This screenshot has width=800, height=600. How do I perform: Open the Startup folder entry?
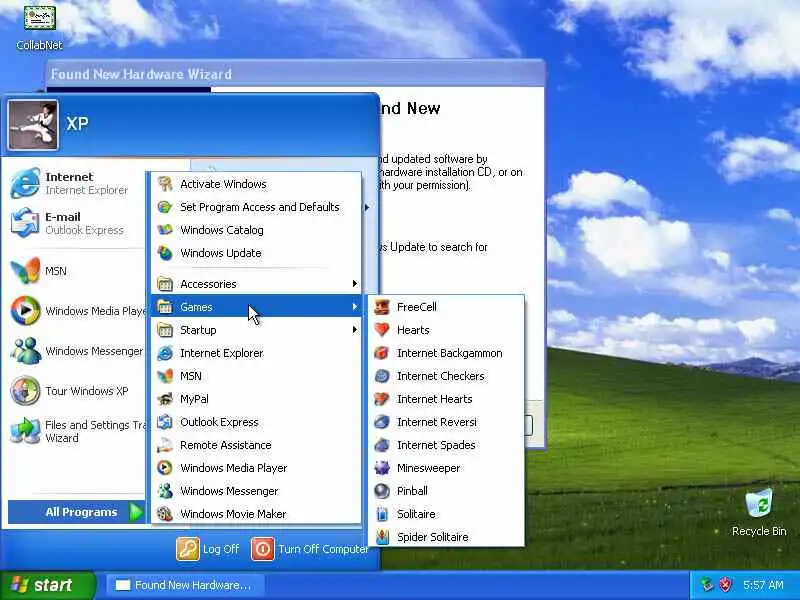click(x=256, y=330)
